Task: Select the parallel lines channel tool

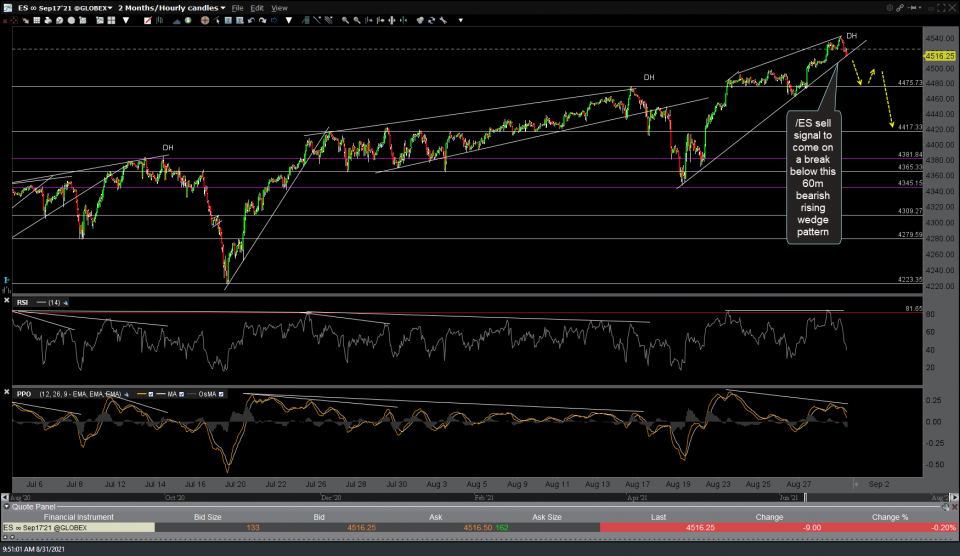Action: [x=328, y=20]
